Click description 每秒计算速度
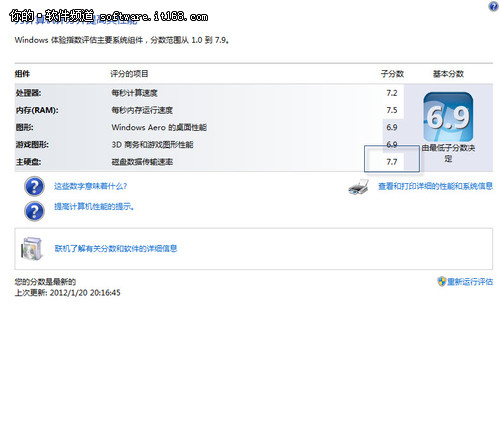 [134, 93]
